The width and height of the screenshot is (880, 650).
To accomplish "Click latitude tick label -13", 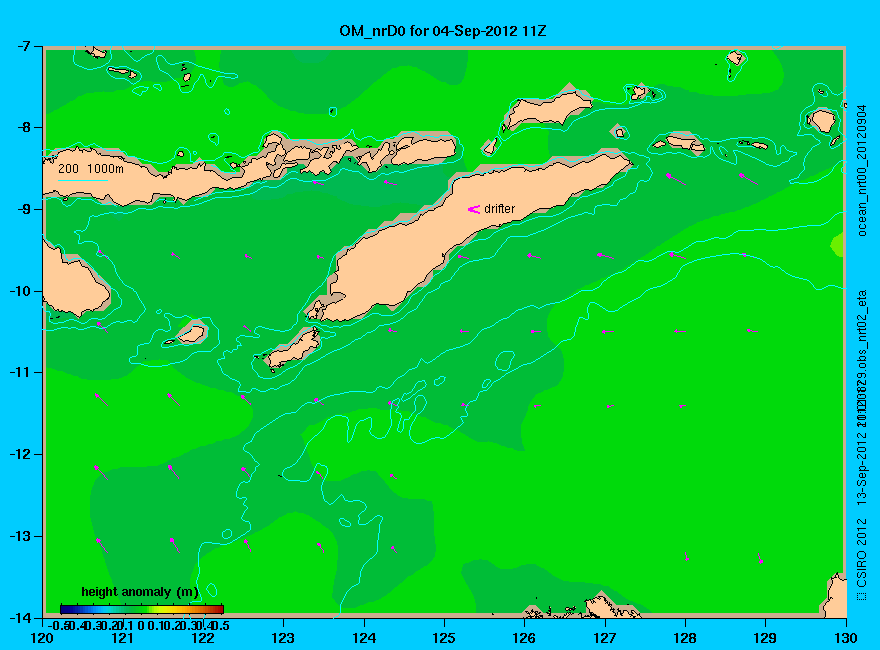I will click(x=22, y=536).
